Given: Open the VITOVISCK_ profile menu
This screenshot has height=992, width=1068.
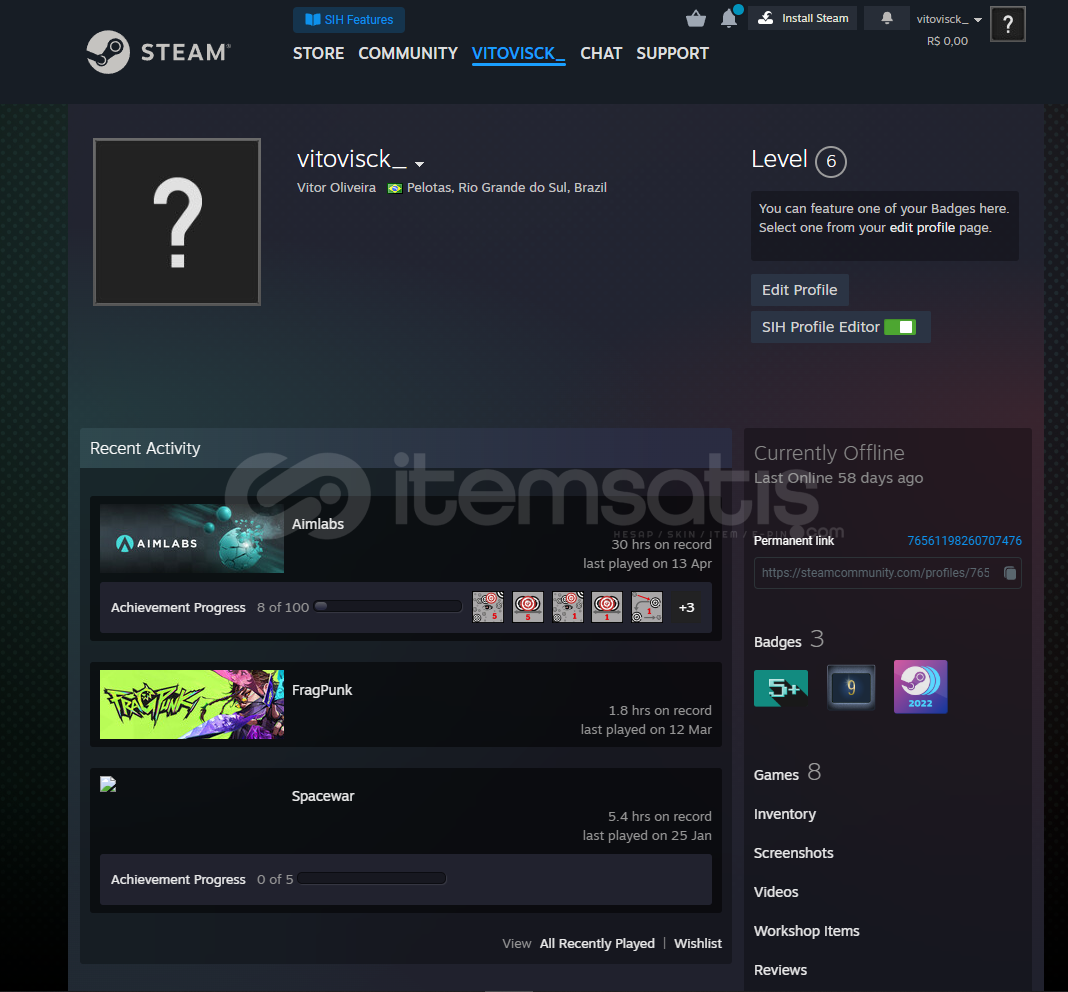Looking at the screenshot, I should tap(518, 54).
